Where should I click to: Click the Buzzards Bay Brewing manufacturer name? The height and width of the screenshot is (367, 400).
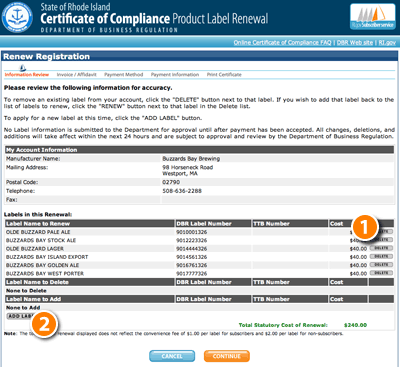tap(191, 159)
